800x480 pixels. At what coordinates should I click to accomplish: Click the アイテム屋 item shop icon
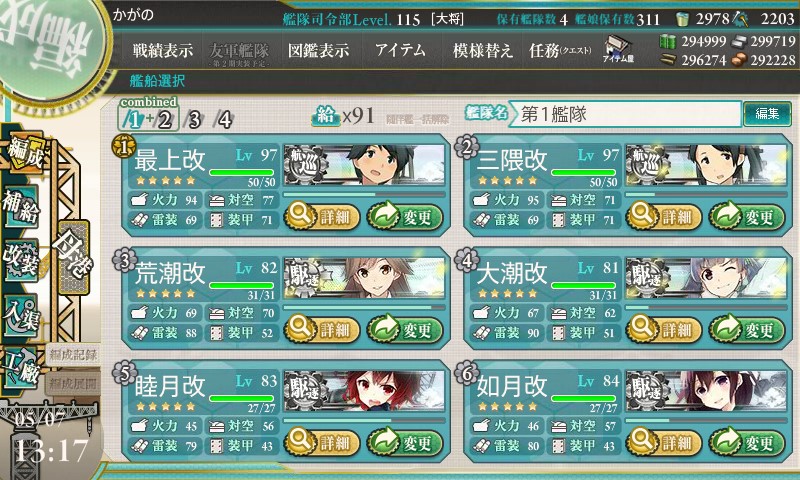618,49
